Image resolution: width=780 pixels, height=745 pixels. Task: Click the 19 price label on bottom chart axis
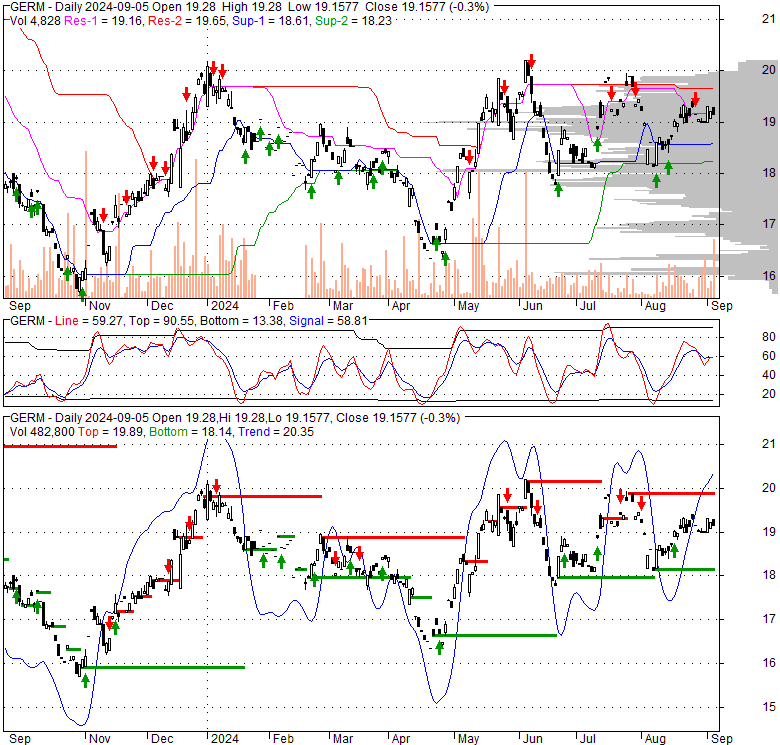769,531
